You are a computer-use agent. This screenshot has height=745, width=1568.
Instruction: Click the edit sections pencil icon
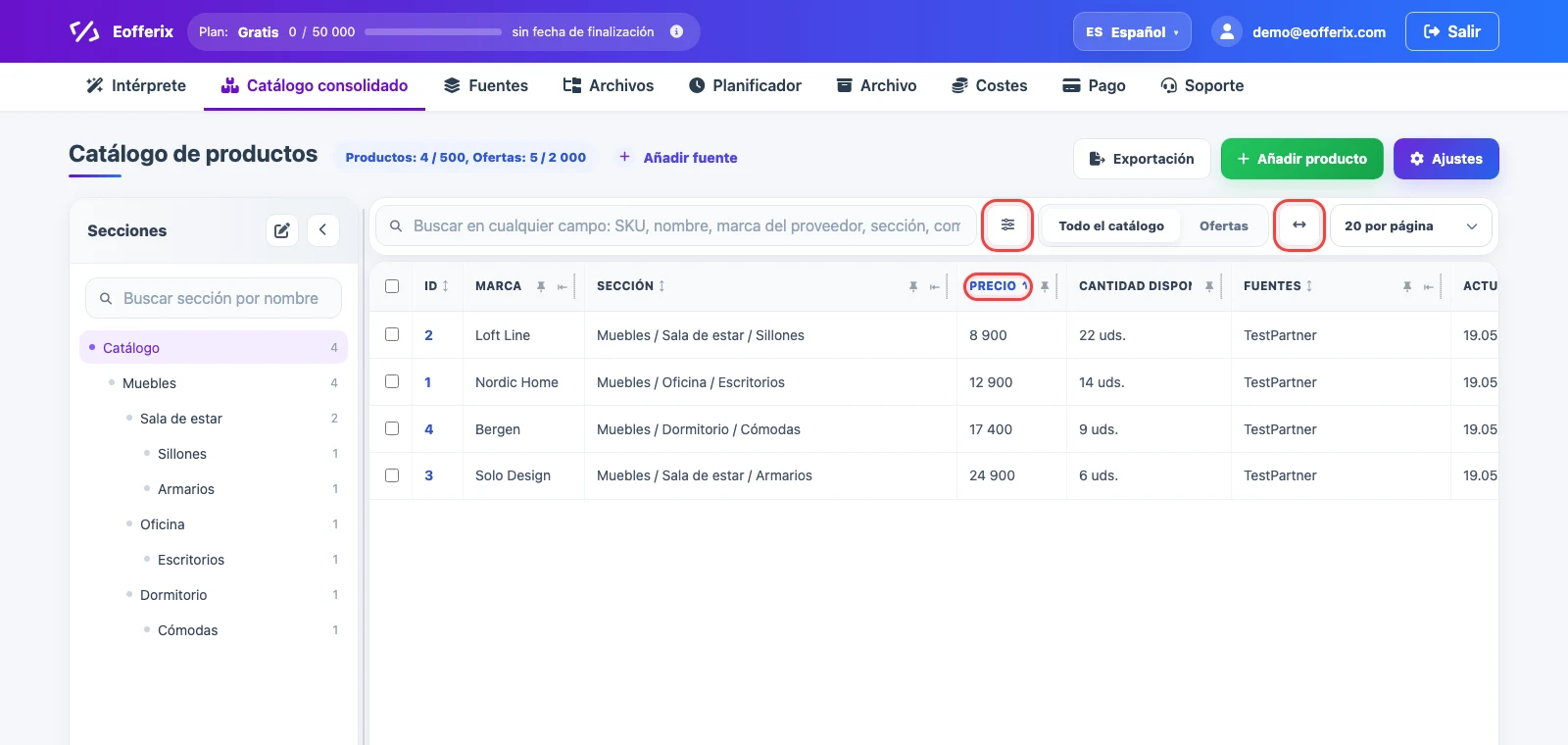[x=282, y=230]
